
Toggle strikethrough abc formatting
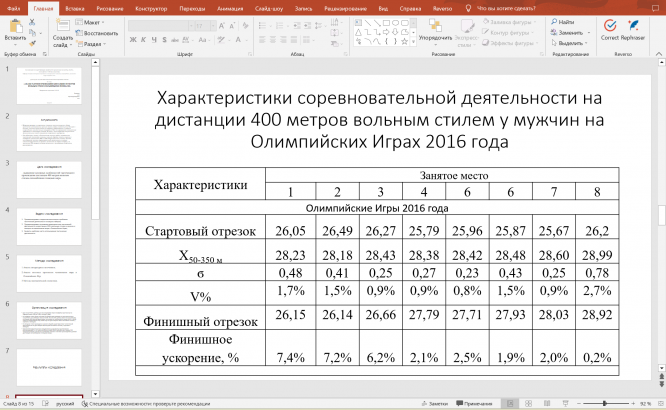point(175,40)
